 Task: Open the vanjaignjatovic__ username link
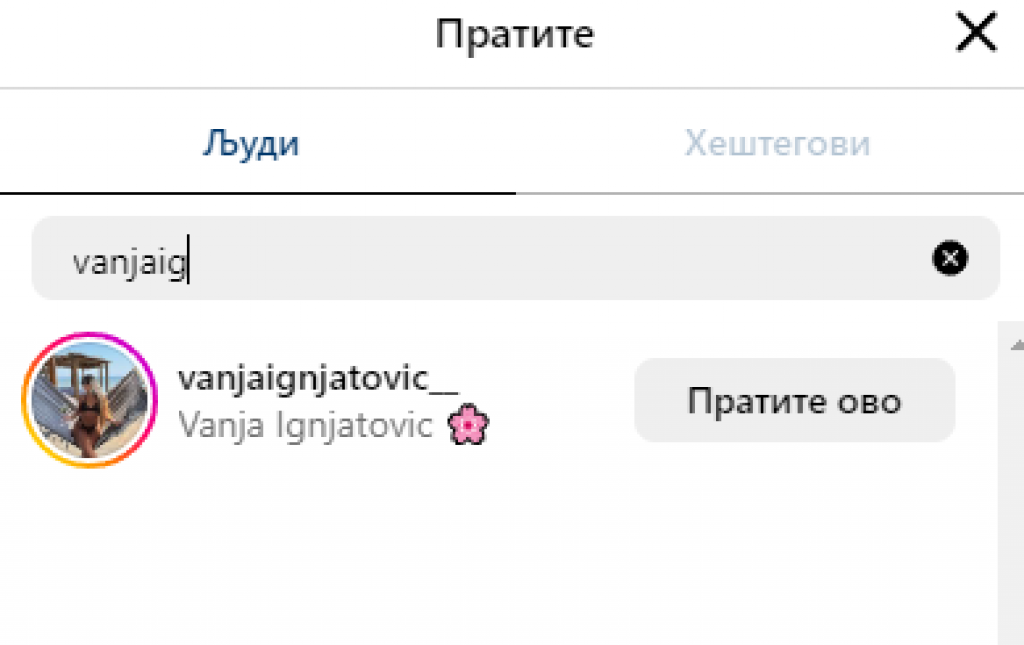pos(318,379)
